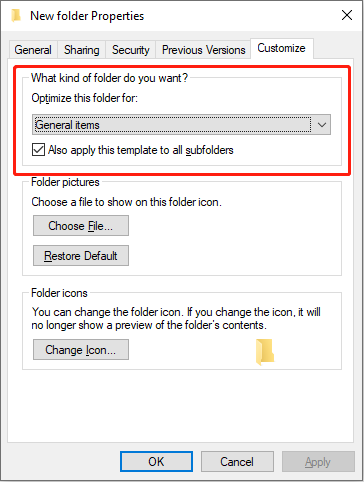Confirm with the OK button
This screenshot has width=364, height=482.
point(156,462)
